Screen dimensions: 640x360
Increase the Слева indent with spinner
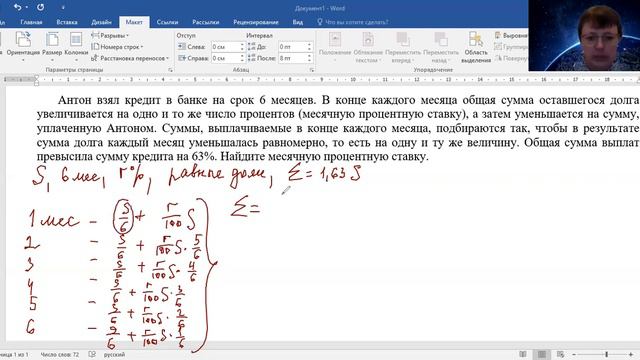click(x=242, y=44)
